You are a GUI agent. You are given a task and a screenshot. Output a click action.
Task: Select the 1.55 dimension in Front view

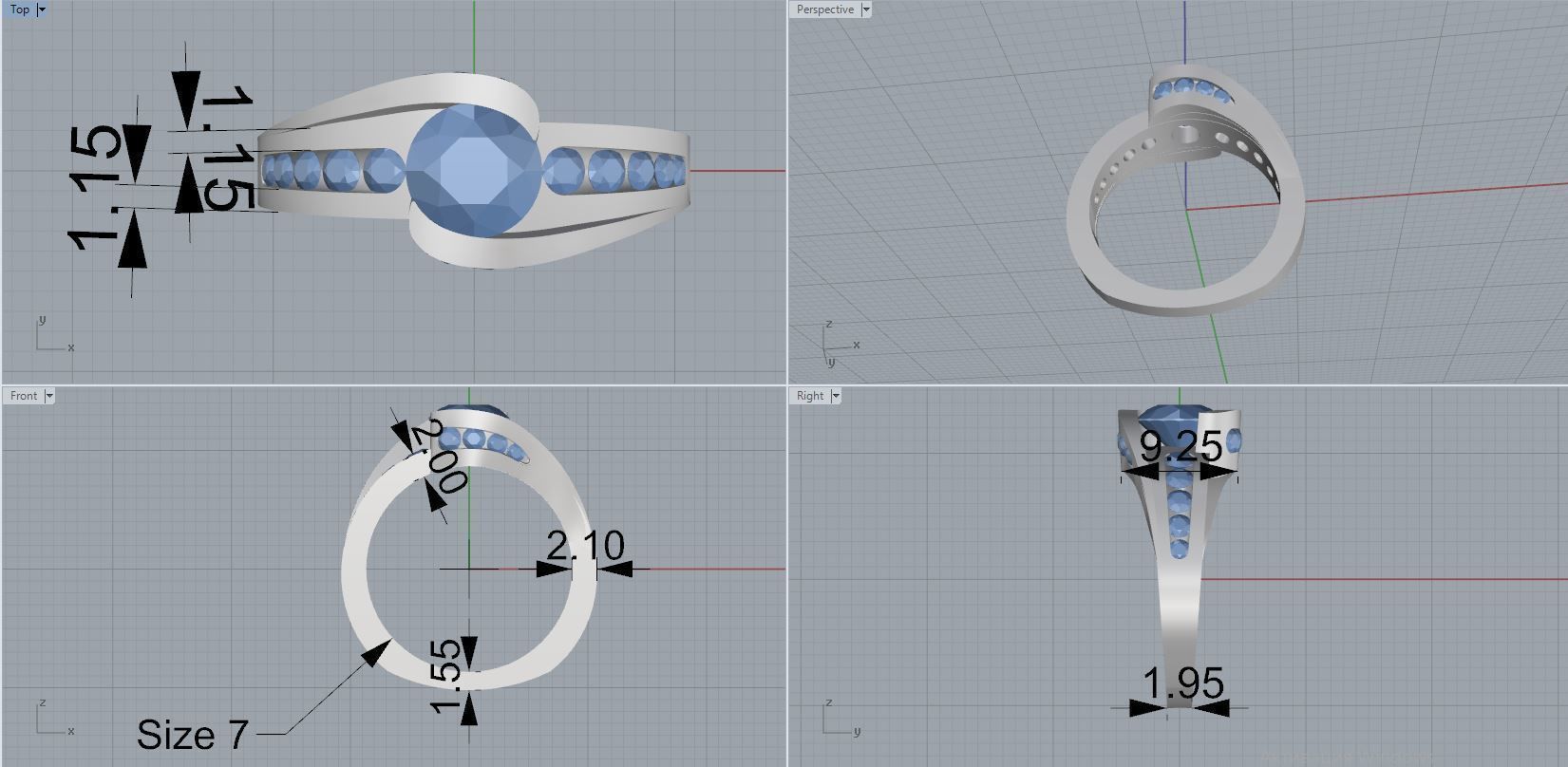click(x=446, y=676)
